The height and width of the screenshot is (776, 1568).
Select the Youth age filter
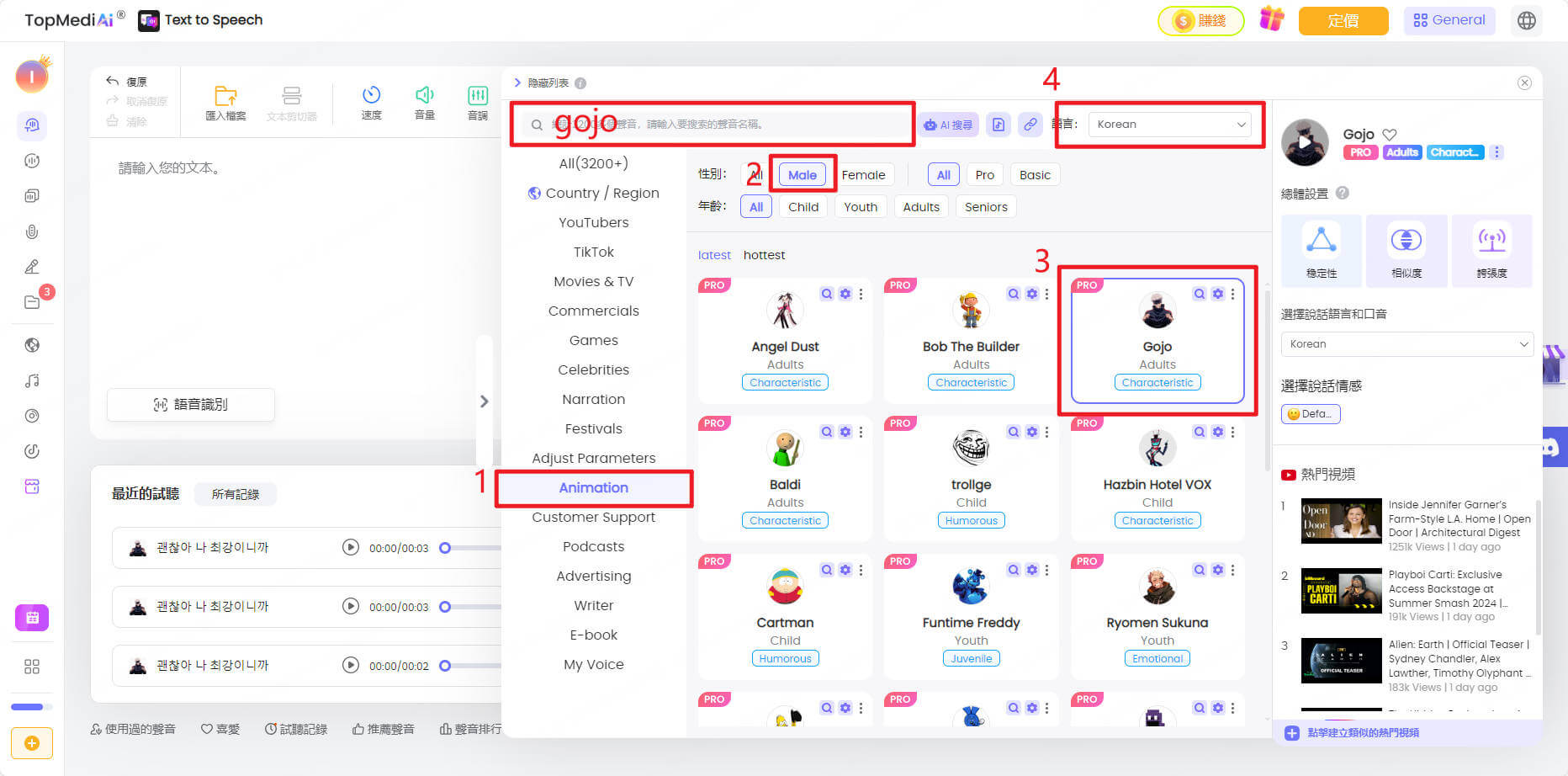coord(861,207)
